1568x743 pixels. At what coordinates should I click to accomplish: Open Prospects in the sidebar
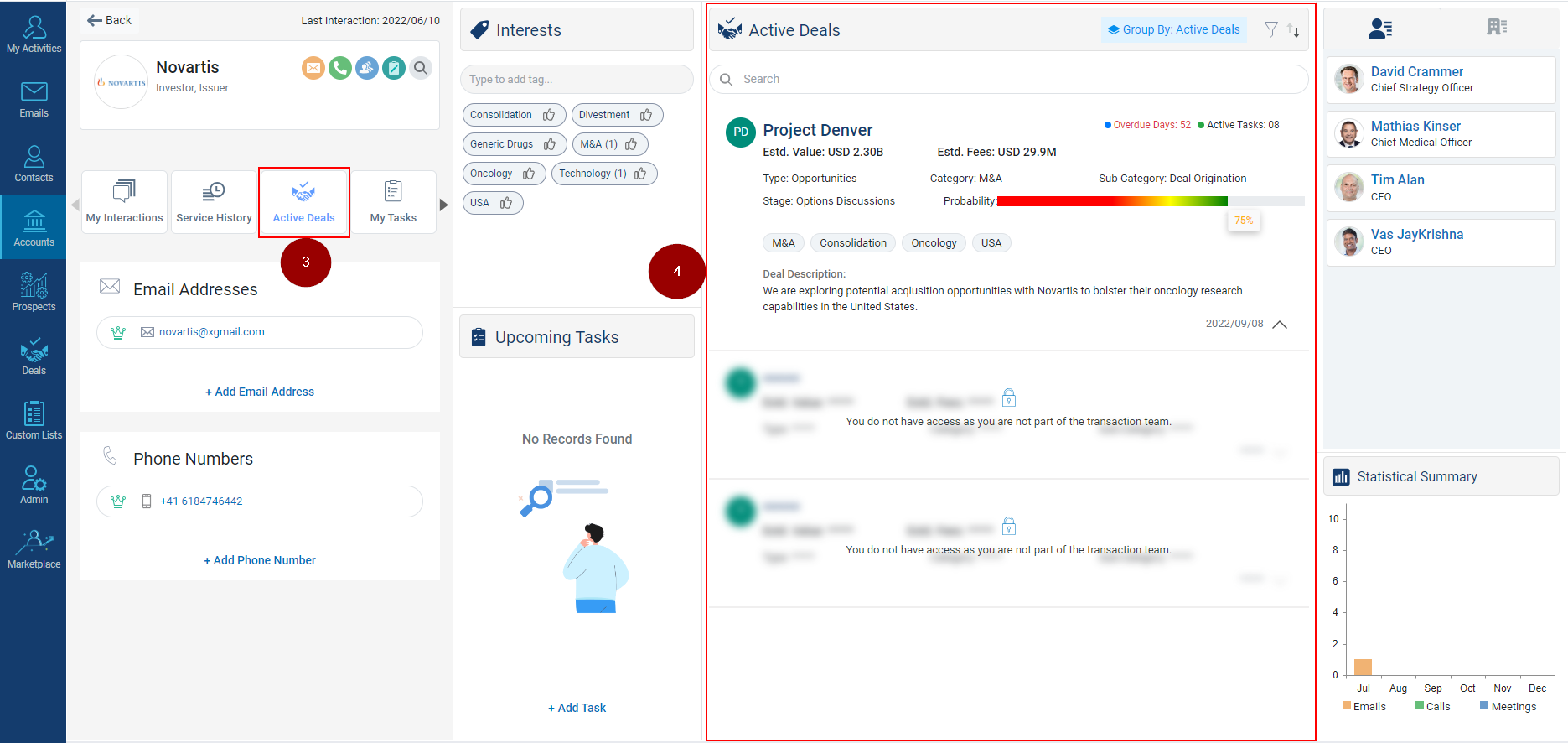point(34,292)
